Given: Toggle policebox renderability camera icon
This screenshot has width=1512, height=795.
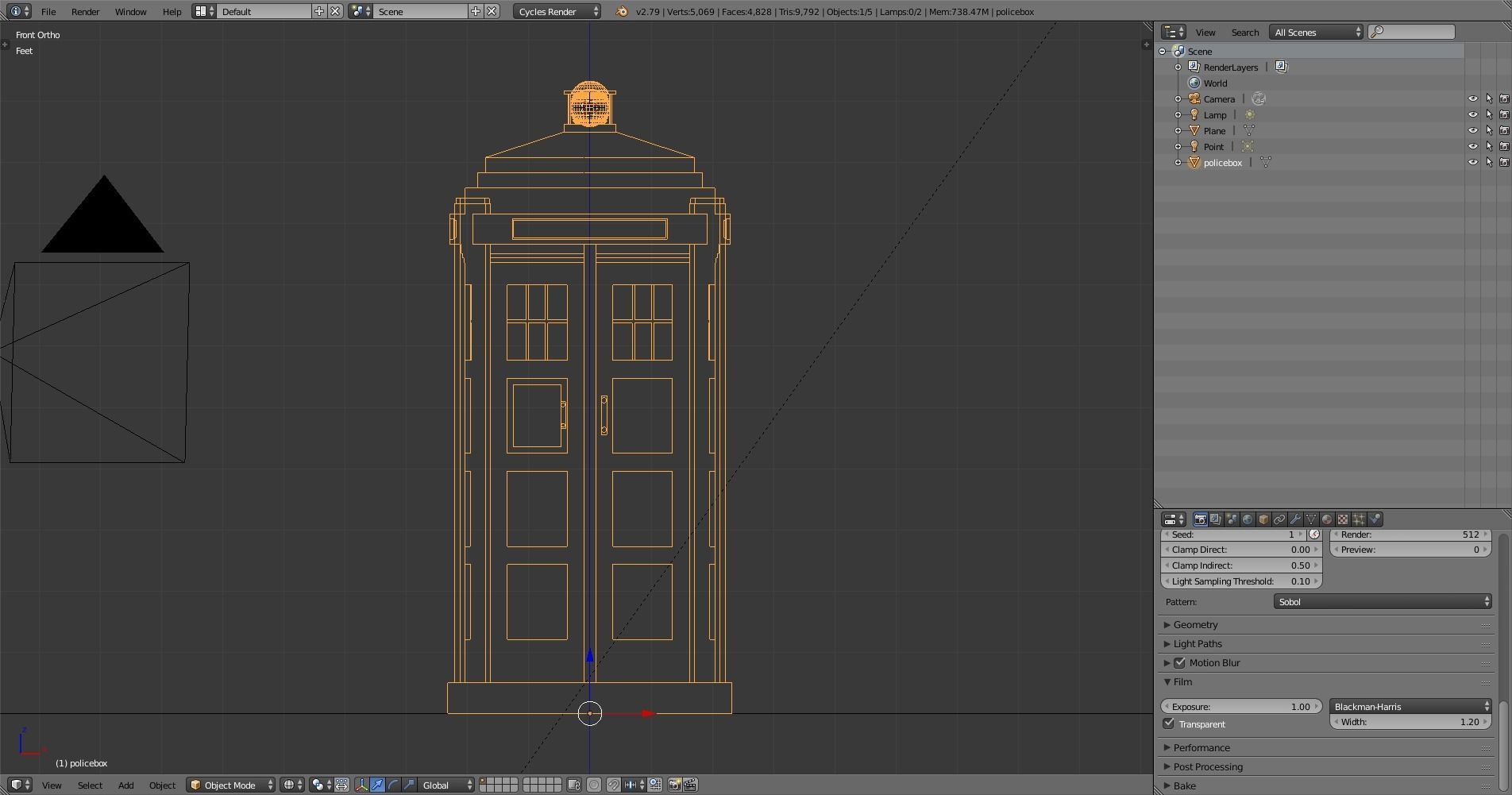Looking at the screenshot, I should click(x=1504, y=162).
